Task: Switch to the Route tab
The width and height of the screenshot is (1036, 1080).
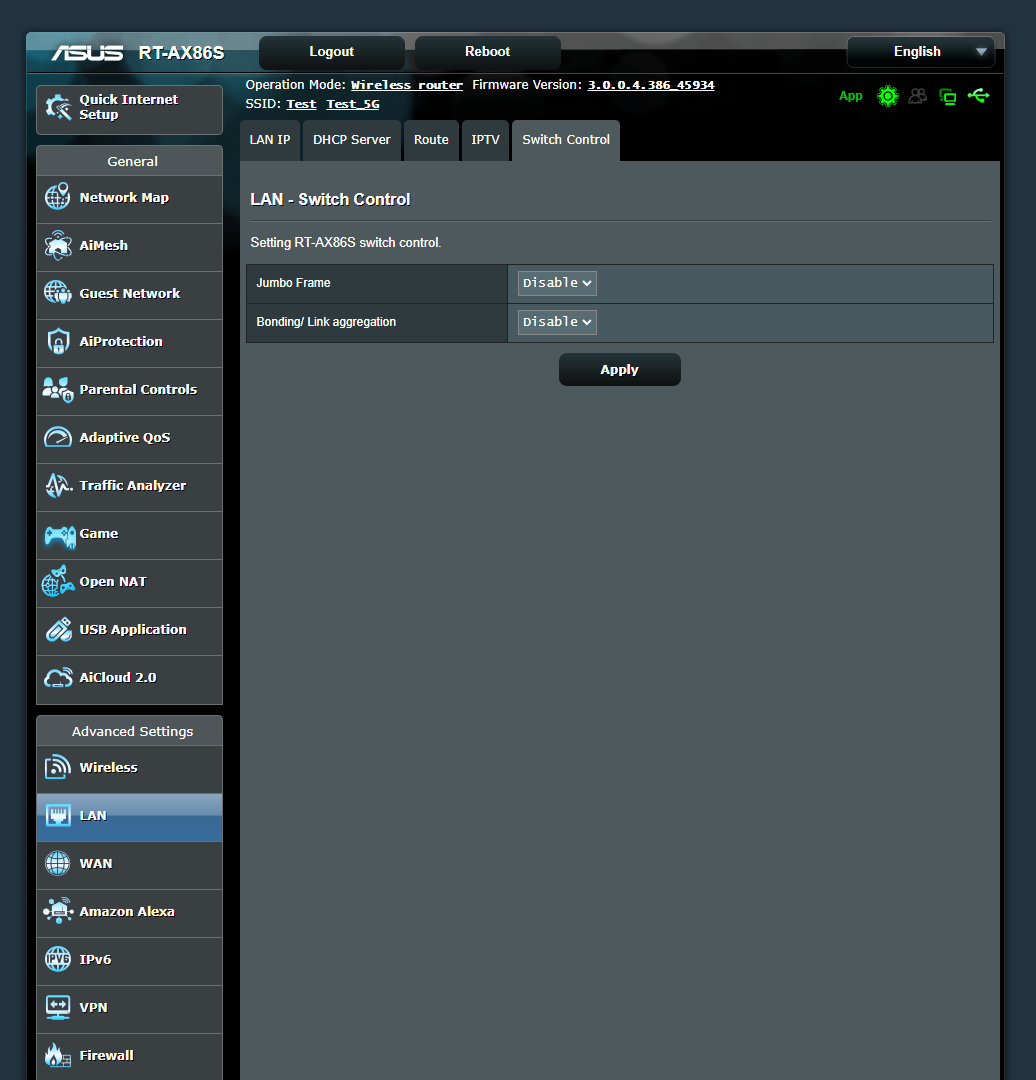Action: tap(431, 140)
